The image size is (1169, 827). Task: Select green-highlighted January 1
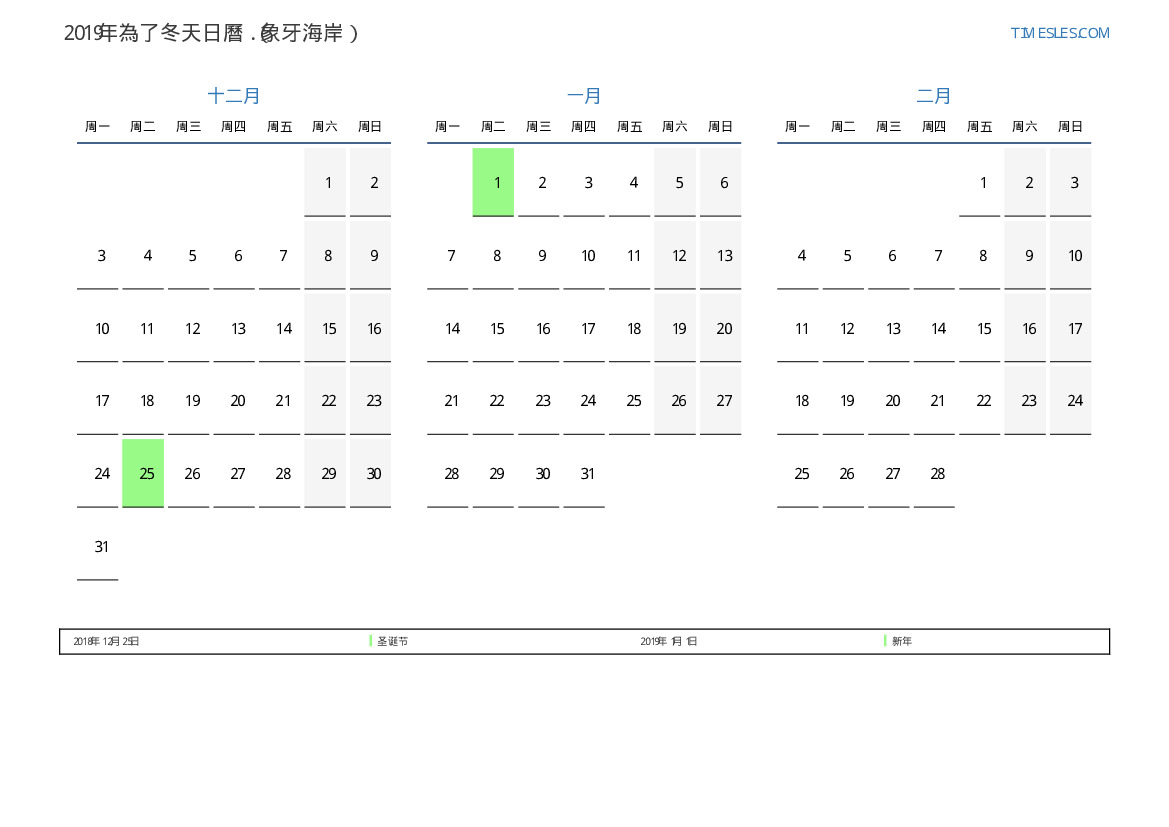493,182
